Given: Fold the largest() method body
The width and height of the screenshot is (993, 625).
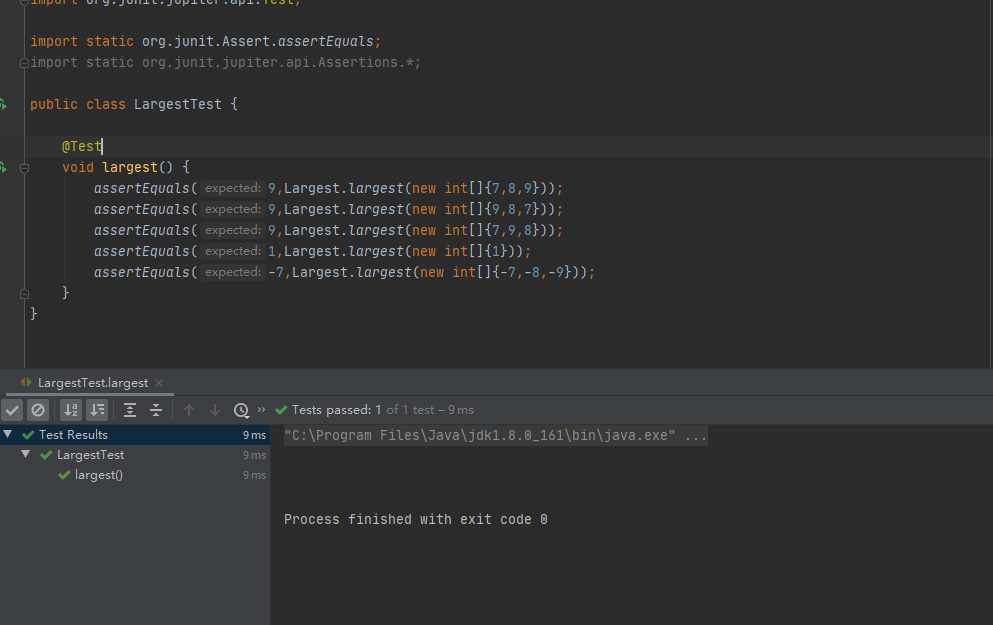Looking at the screenshot, I should pos(24,168).
